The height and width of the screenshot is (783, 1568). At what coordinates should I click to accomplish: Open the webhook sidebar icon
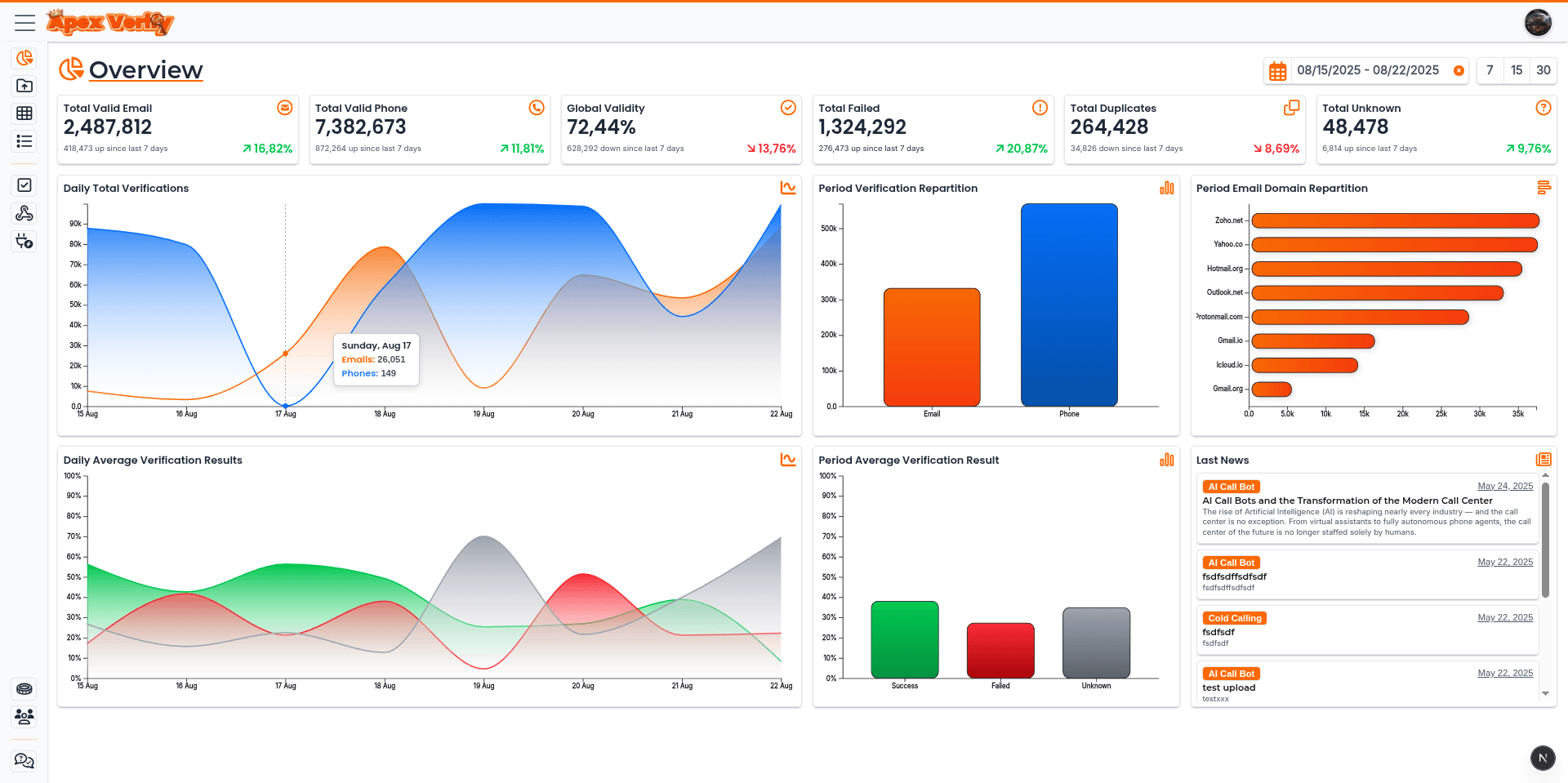[24, 213]
